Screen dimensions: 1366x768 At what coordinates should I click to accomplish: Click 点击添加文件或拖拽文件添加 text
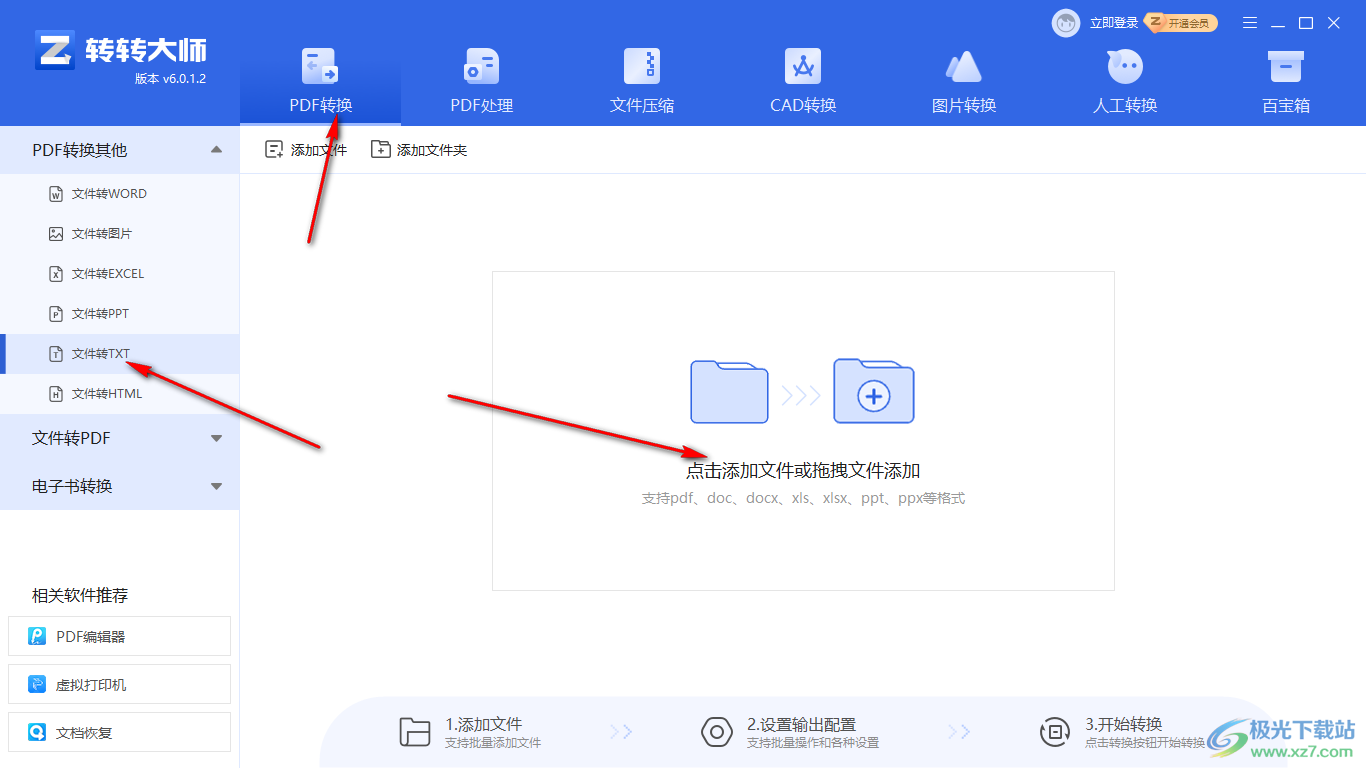803,471
